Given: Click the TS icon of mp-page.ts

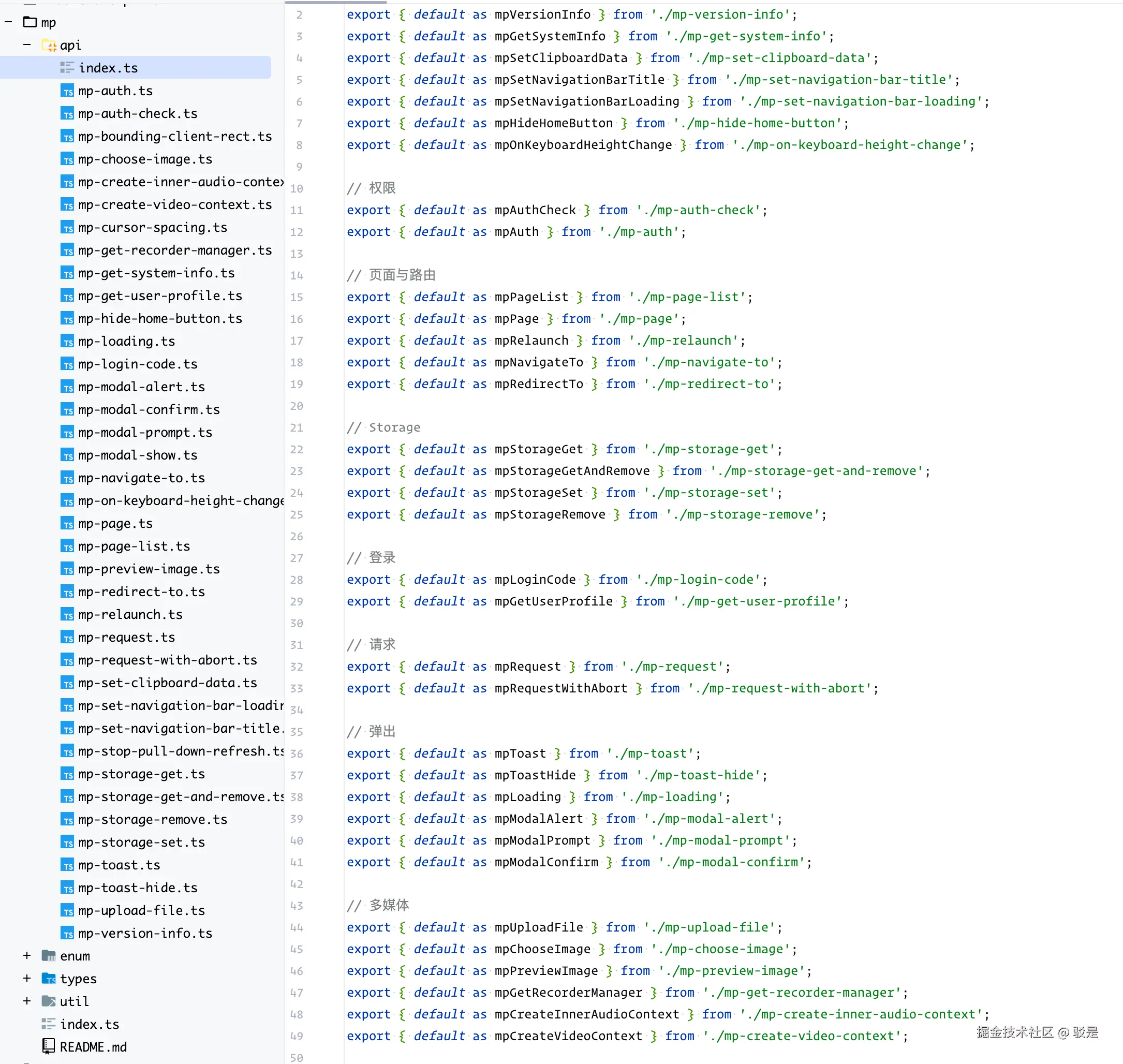Looking at the screenshot, I should pyautogui.click(x=67, y=524).
